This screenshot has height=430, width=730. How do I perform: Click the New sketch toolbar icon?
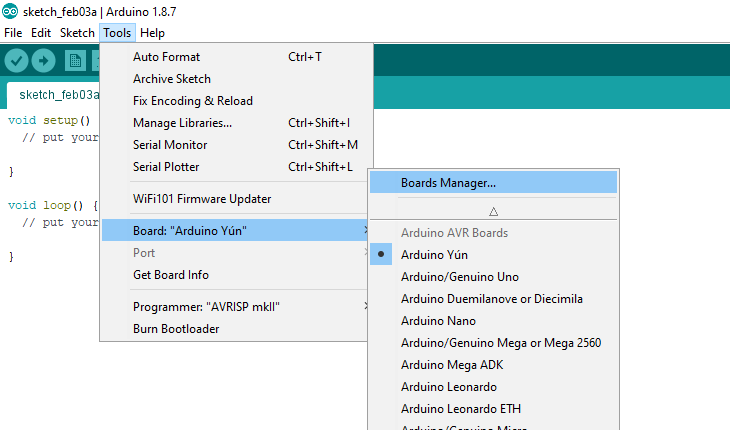click(75, 60)
